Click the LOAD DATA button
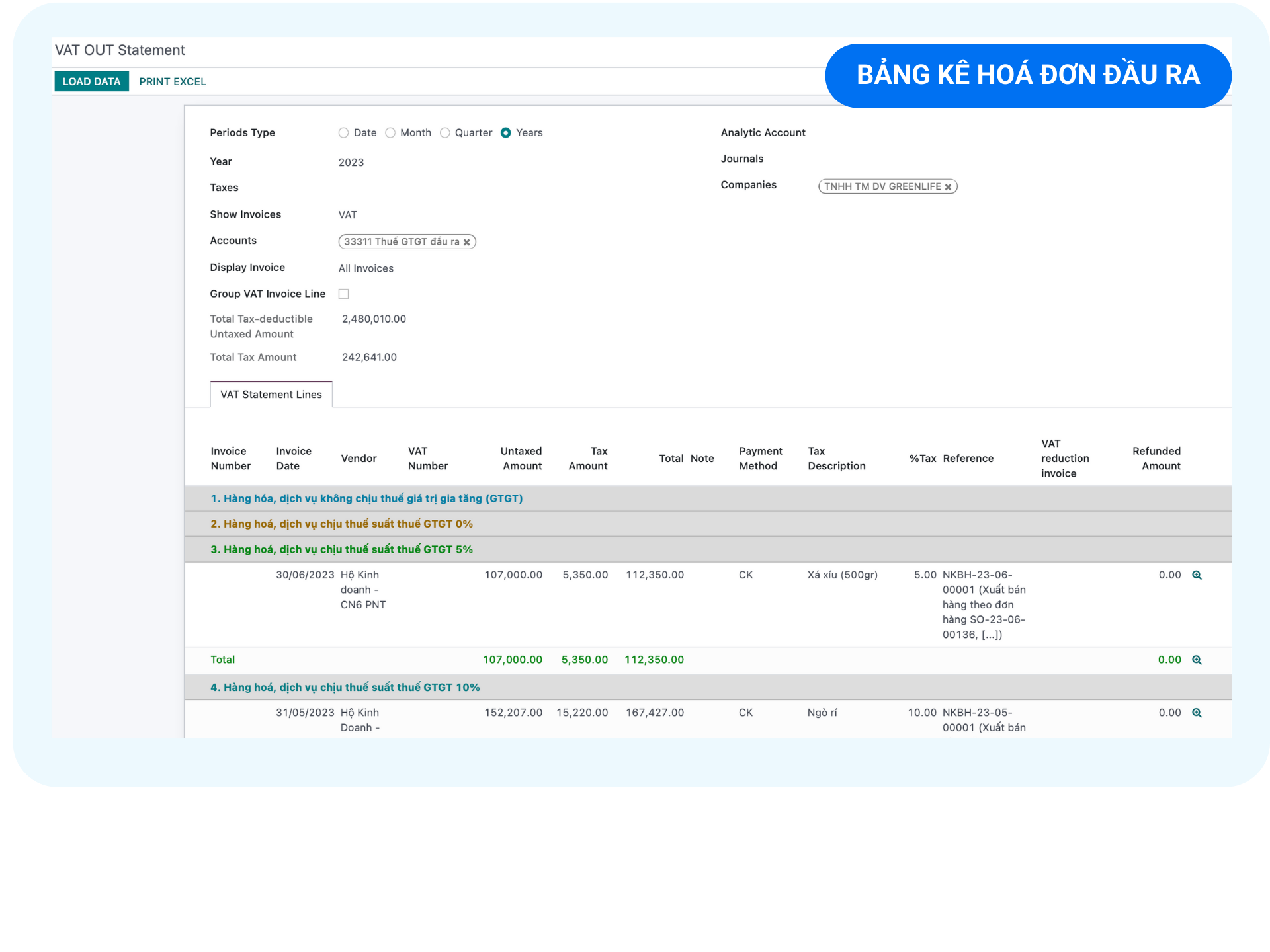The width and height of the screenshot is (1270, 952). (x=91, y=81)
